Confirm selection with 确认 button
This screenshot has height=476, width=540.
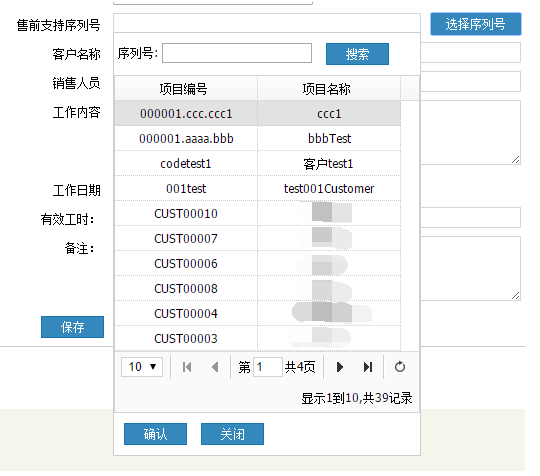[x=155, y=434]
